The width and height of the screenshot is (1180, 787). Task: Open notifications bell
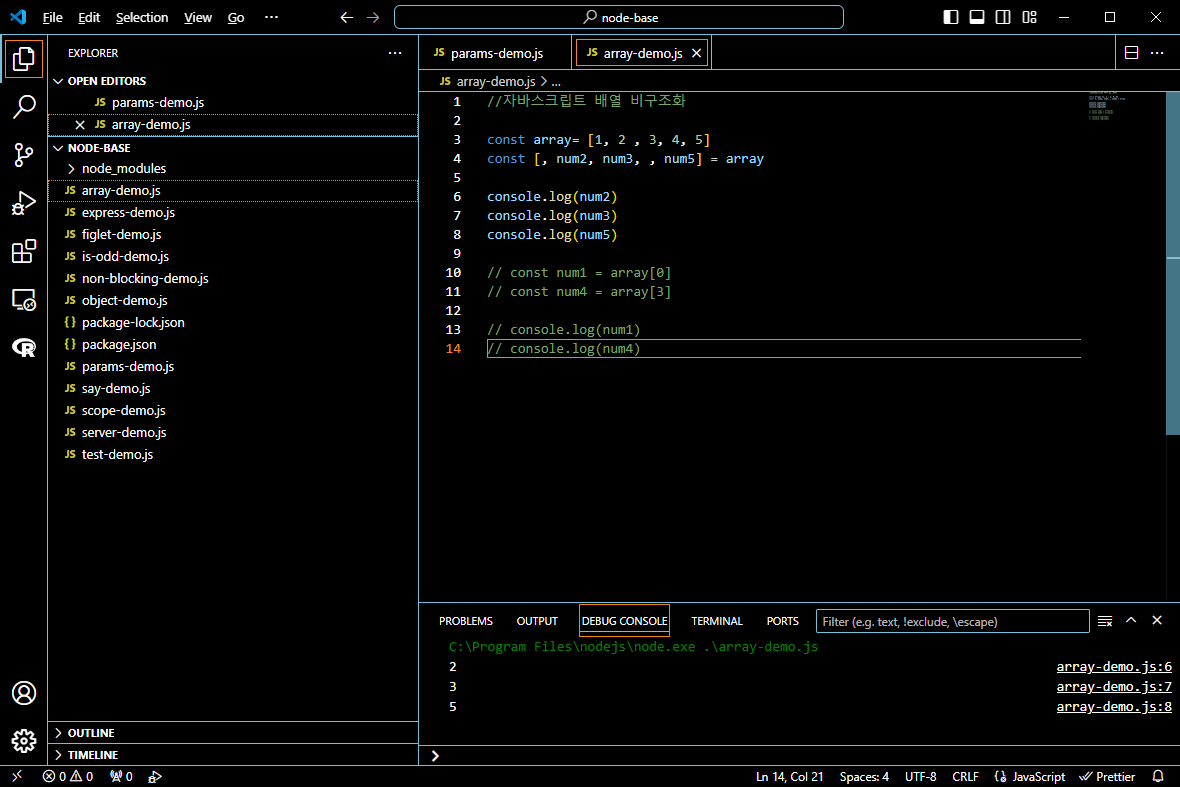pos(1158,776)
